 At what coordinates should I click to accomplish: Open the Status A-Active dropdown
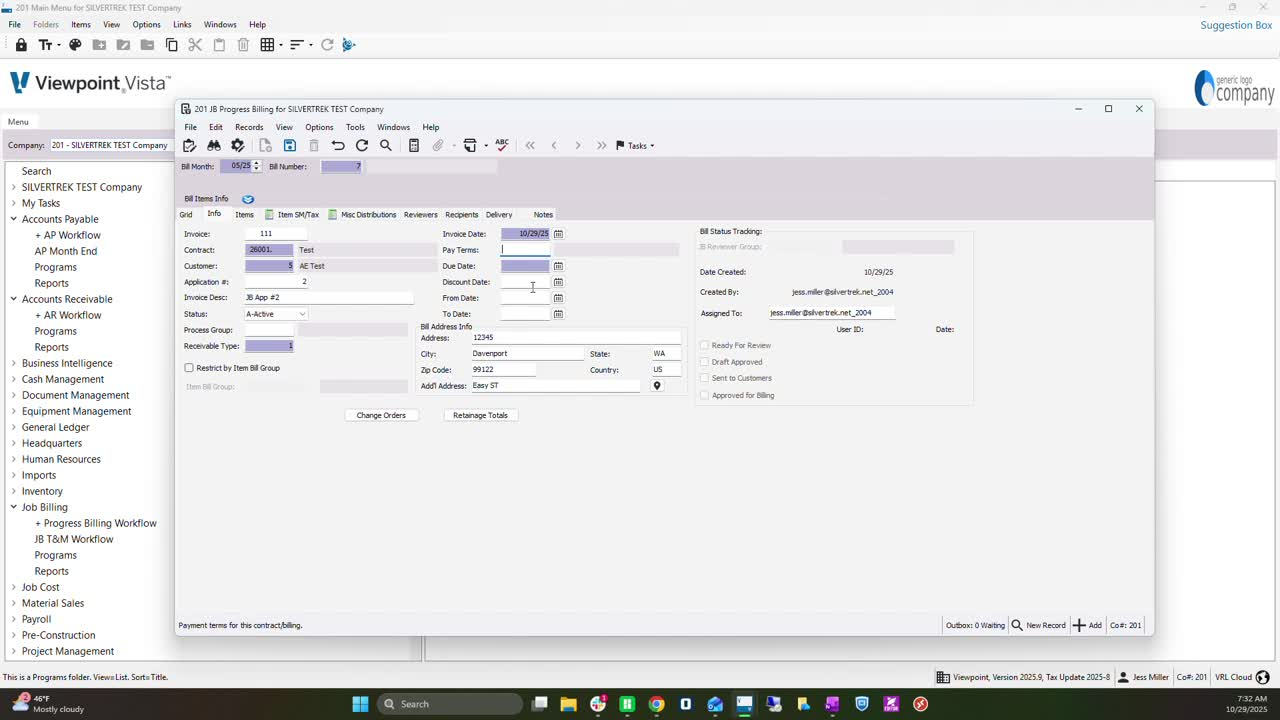[x=276, y=314]
